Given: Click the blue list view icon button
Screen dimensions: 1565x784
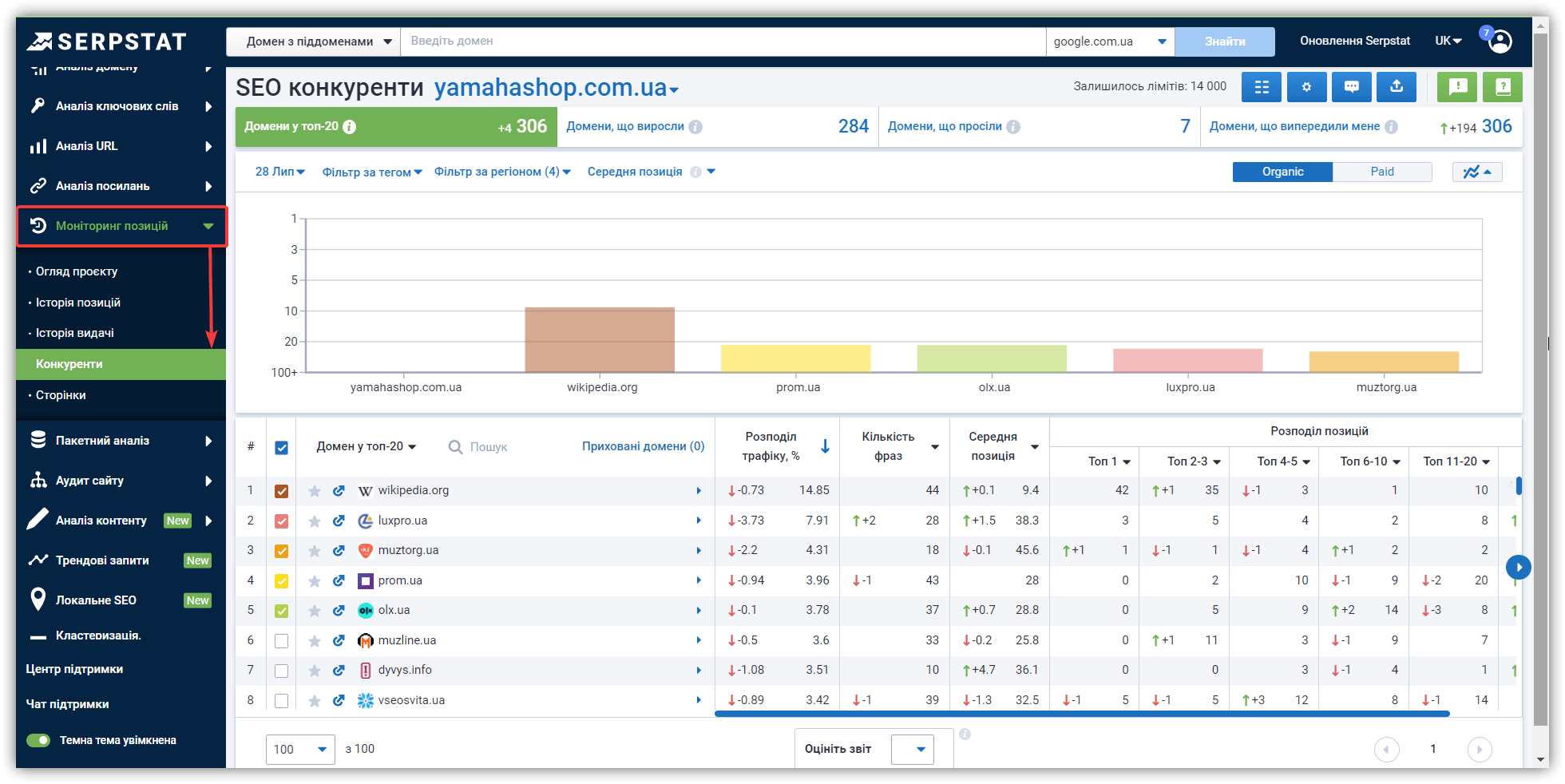Looking at the screenshot, I should point(1262,87).
